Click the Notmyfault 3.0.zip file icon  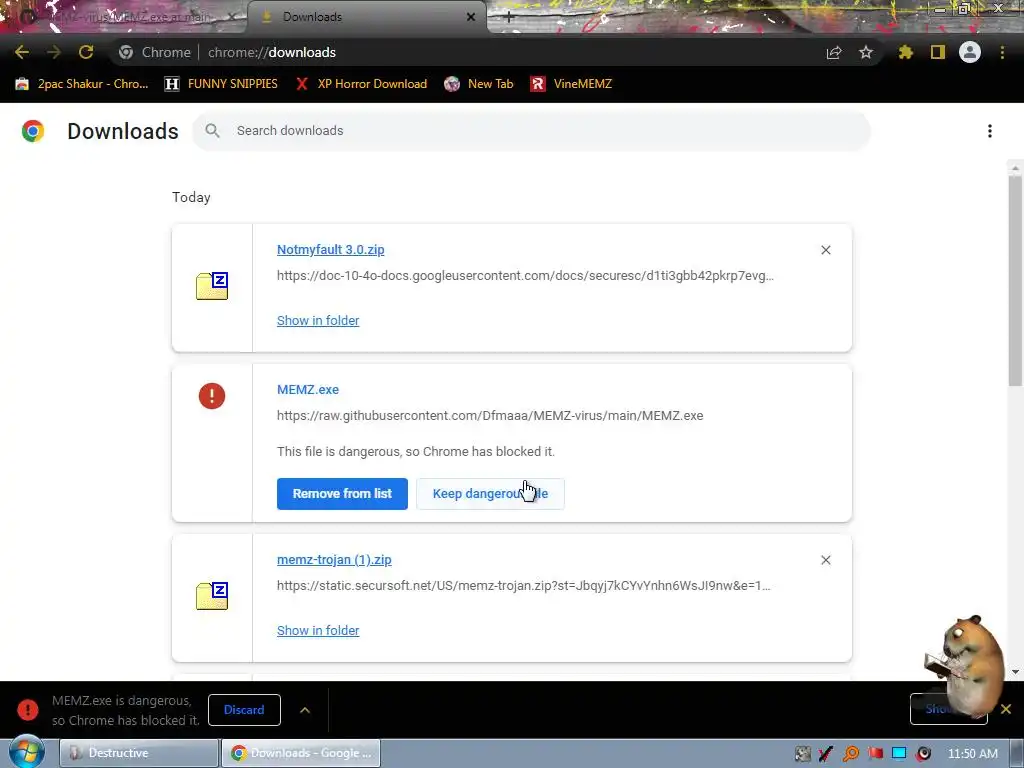click(212, 286)
